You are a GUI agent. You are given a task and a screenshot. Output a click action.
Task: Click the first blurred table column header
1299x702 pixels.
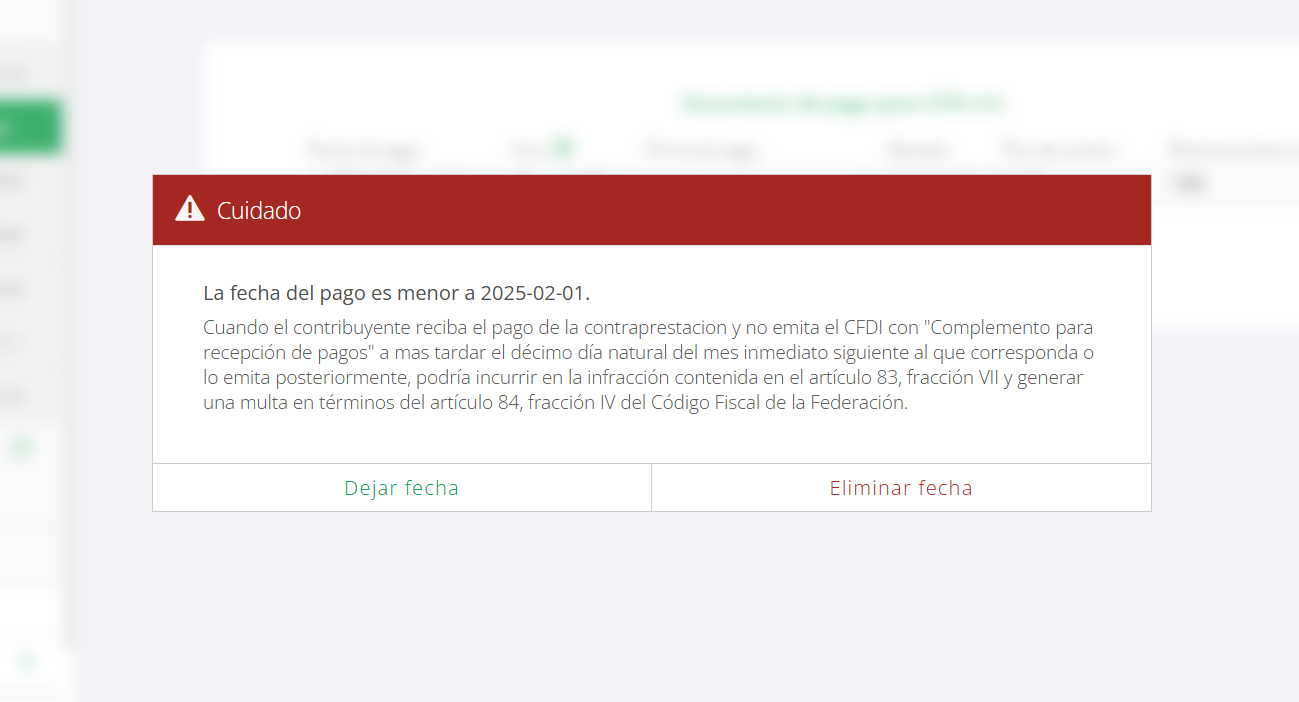coord(362,150)
